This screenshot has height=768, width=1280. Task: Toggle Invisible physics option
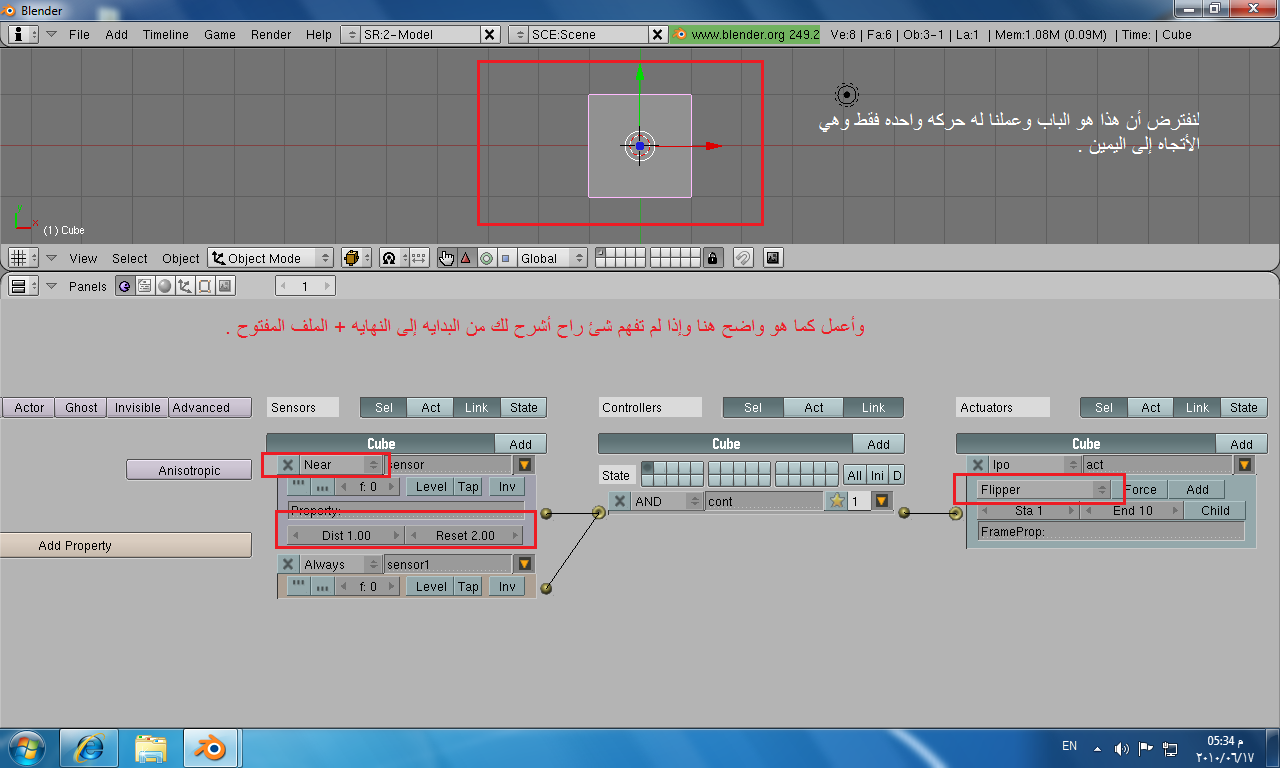coord(138,408)
